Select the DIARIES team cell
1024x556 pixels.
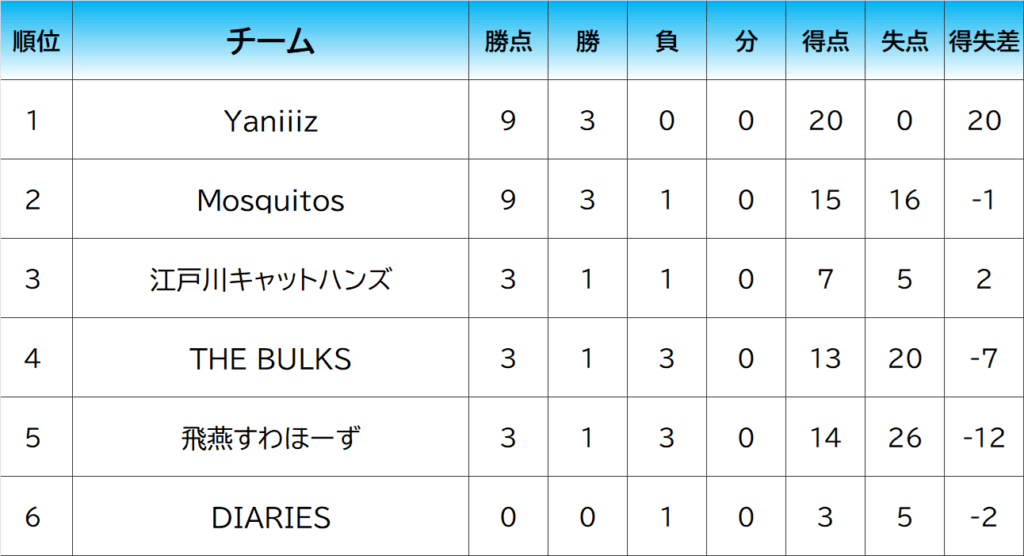(x=271, y=517)
